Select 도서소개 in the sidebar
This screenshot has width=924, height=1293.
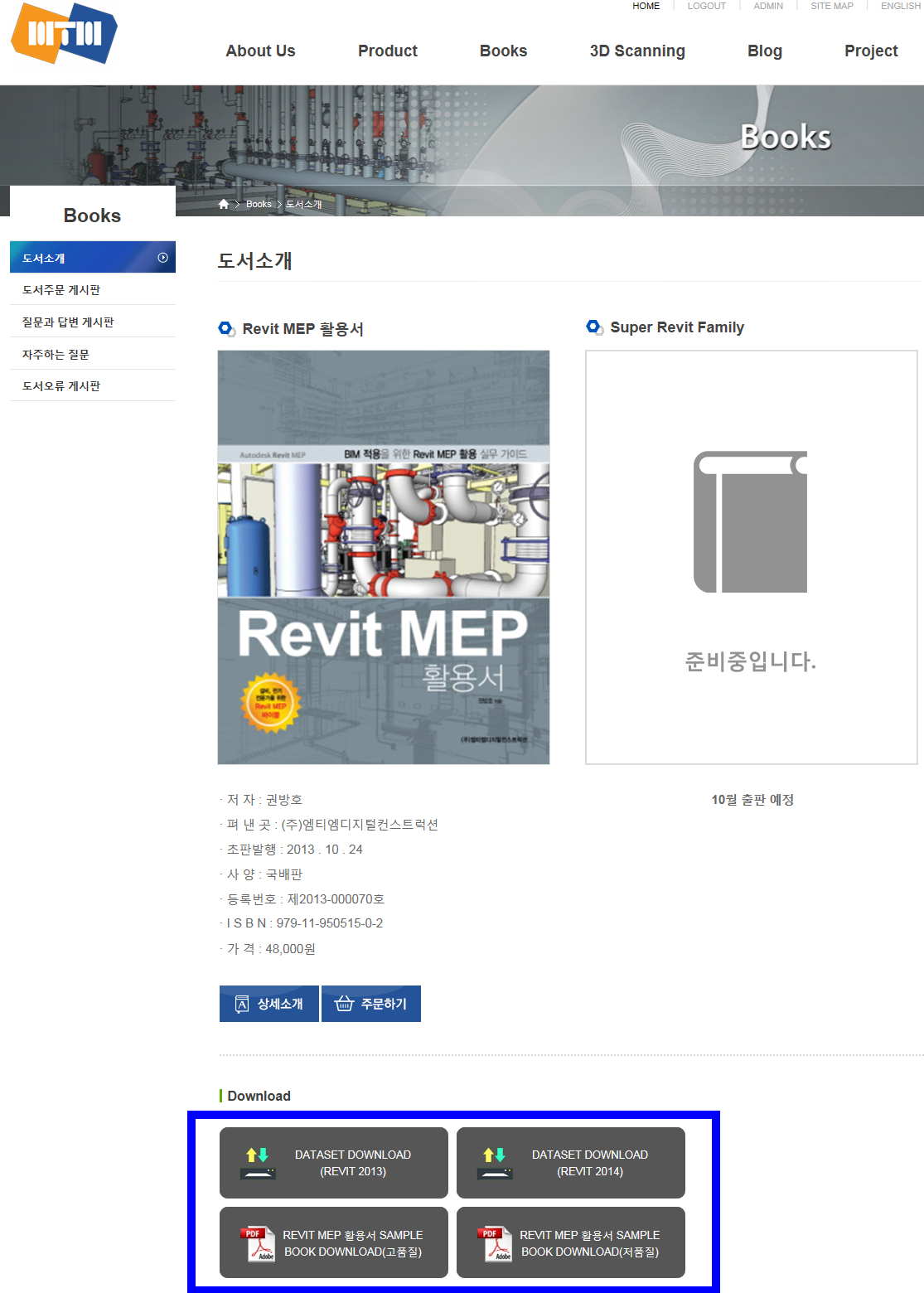(93, 258)
